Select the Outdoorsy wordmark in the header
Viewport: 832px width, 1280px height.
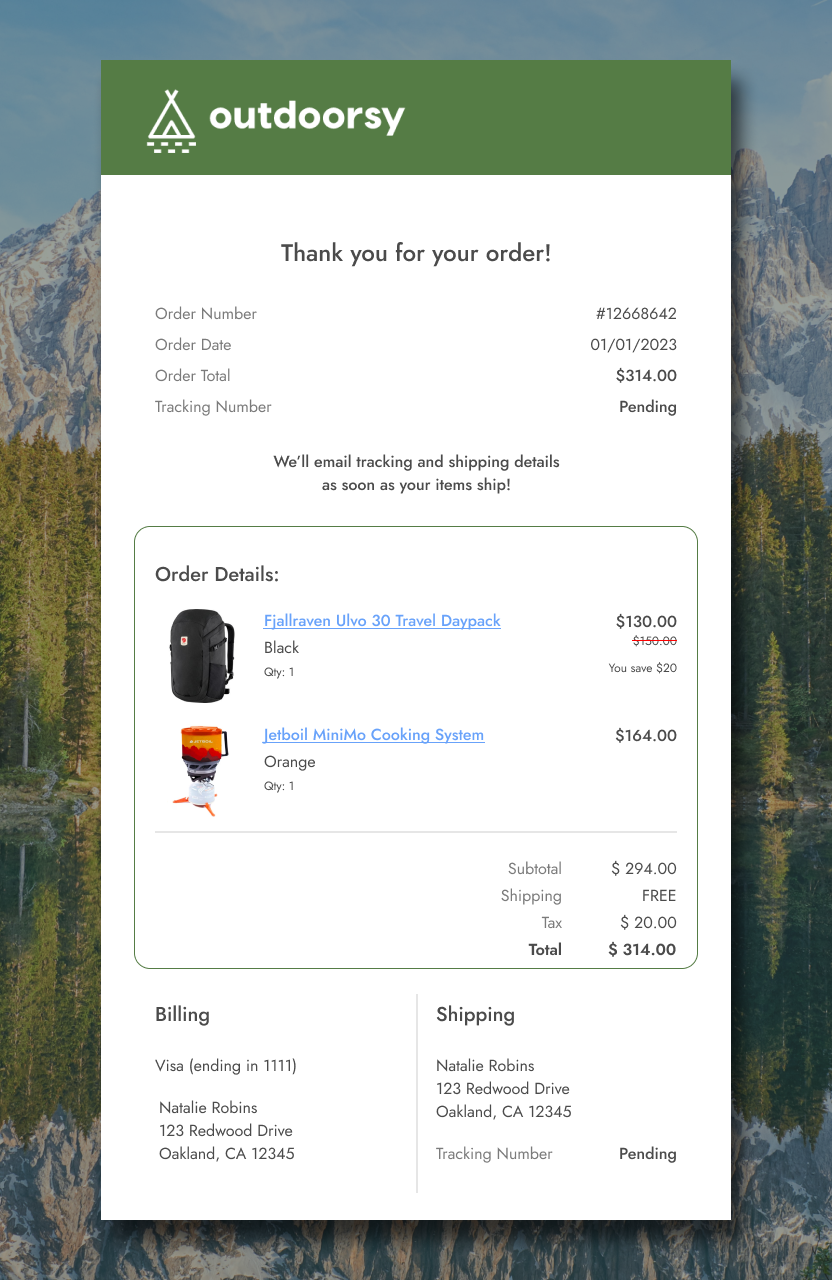tap(305, 116)
